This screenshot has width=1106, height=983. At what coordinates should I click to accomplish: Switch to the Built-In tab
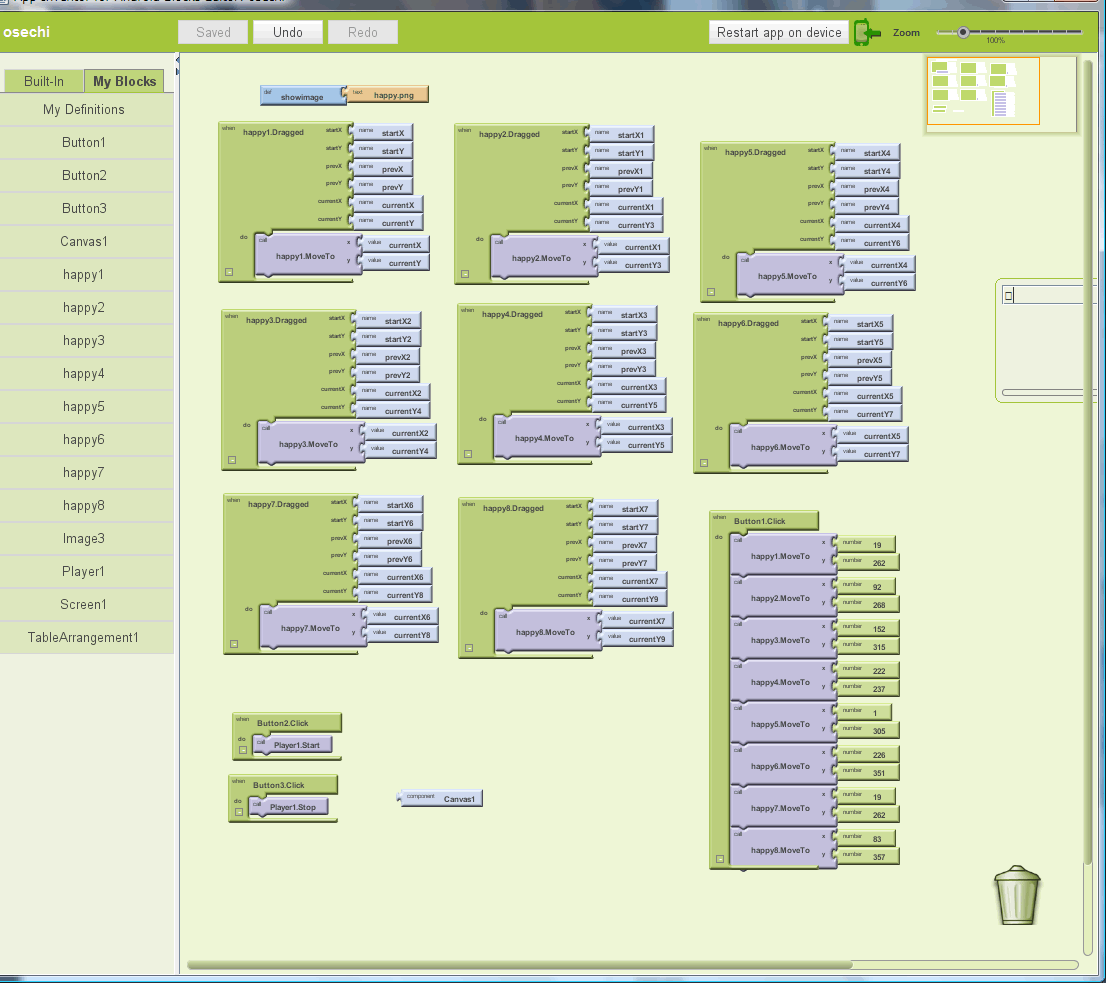(44, 81)
